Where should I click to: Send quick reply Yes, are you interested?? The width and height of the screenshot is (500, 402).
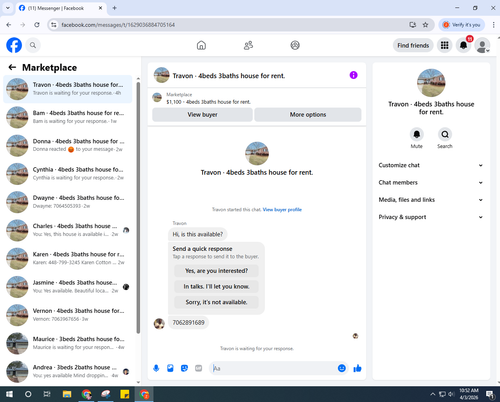(x=216, y=271)
